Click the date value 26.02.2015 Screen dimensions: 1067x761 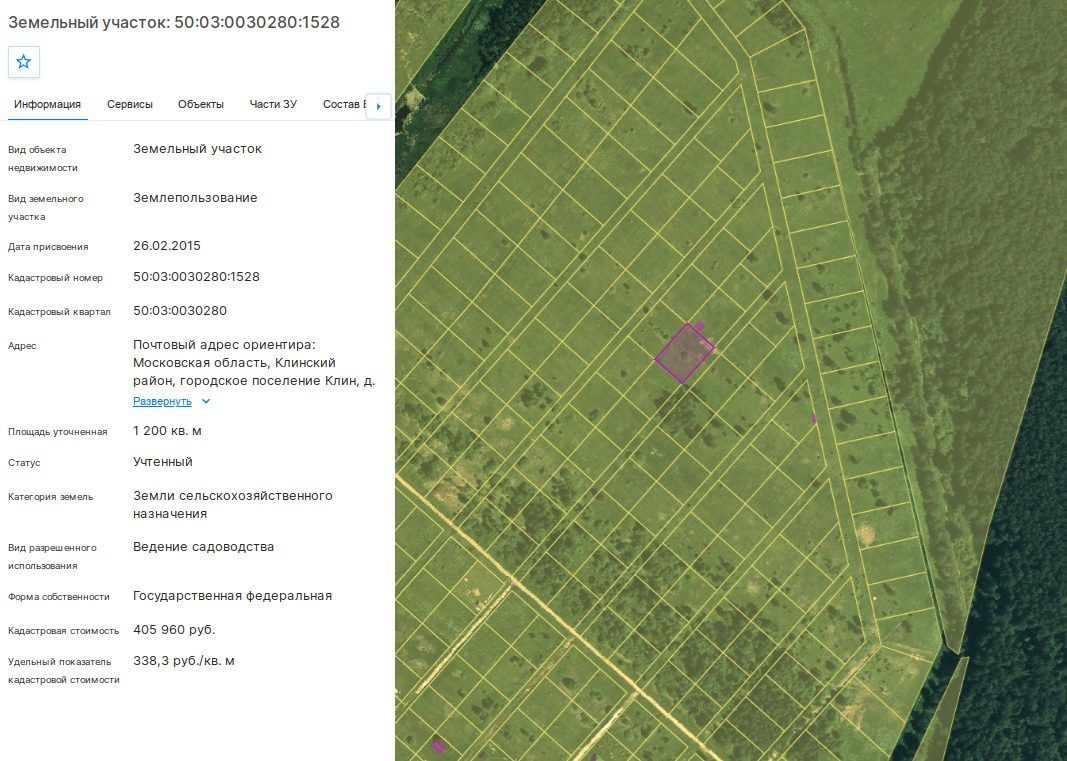coord(167,246)
